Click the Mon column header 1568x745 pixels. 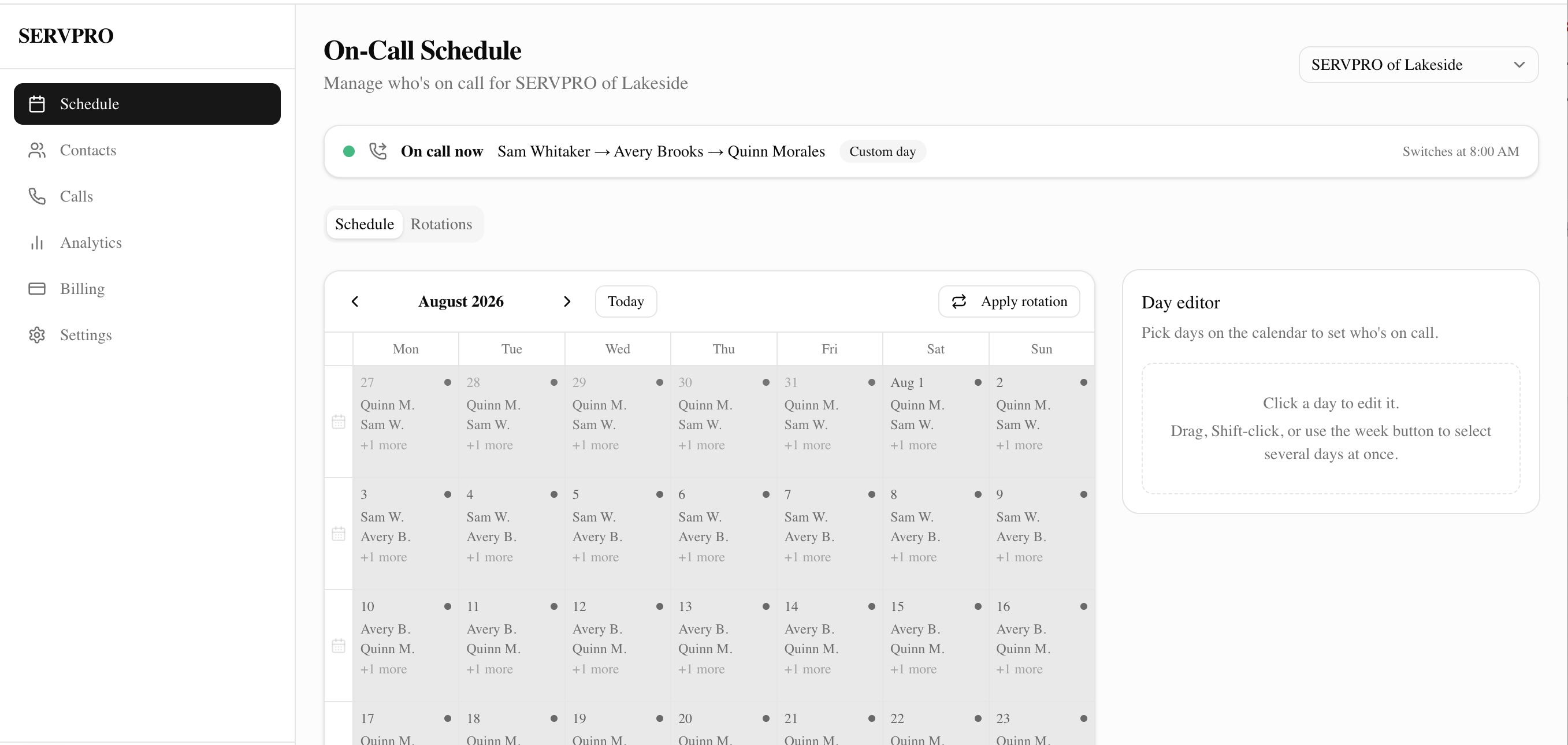[406, 349]
